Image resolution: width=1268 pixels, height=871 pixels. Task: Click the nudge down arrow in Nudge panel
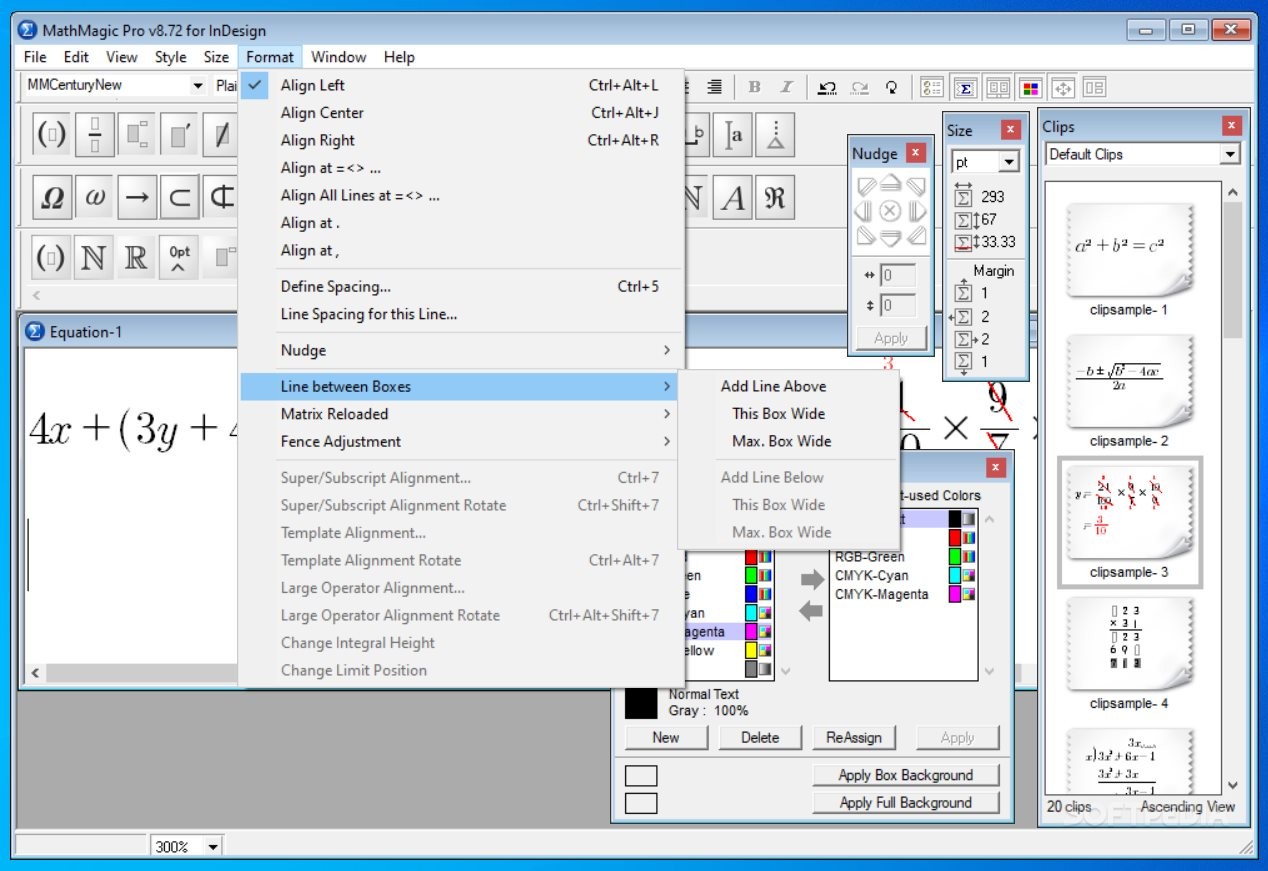pos(890,237)
